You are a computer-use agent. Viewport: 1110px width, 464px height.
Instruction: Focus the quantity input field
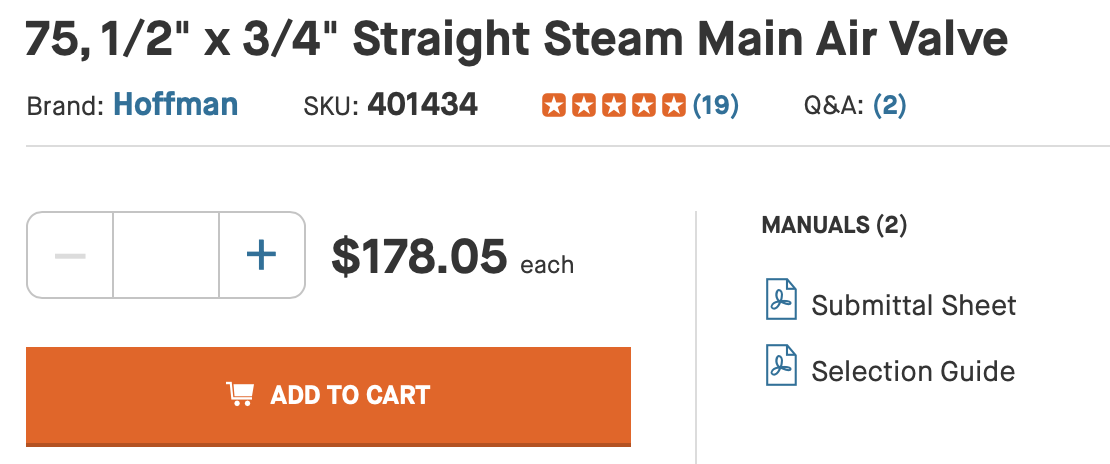pyautogui.click(x=166, y=255)
